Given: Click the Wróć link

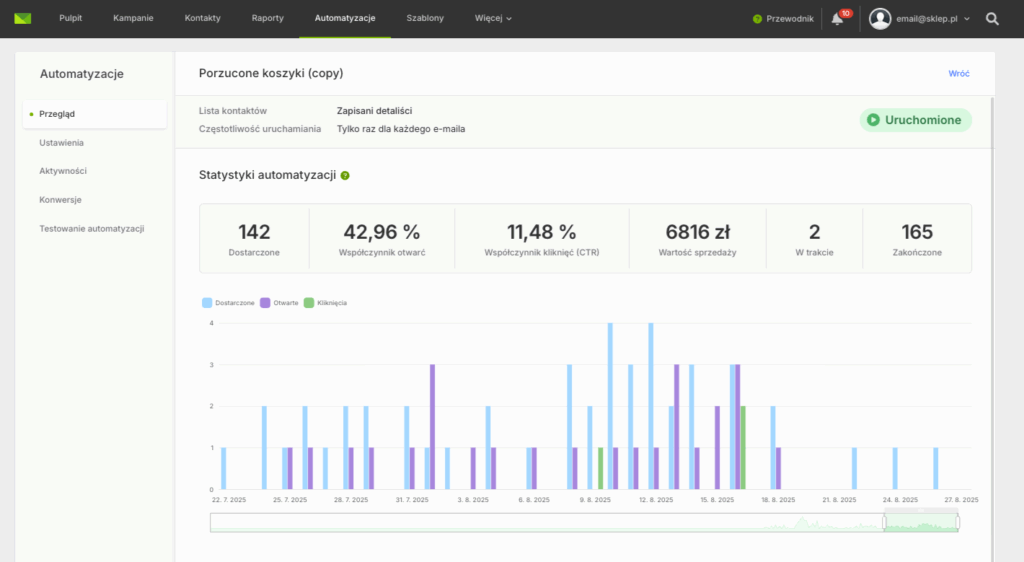Looking at the screenshot, I should 958,74.
